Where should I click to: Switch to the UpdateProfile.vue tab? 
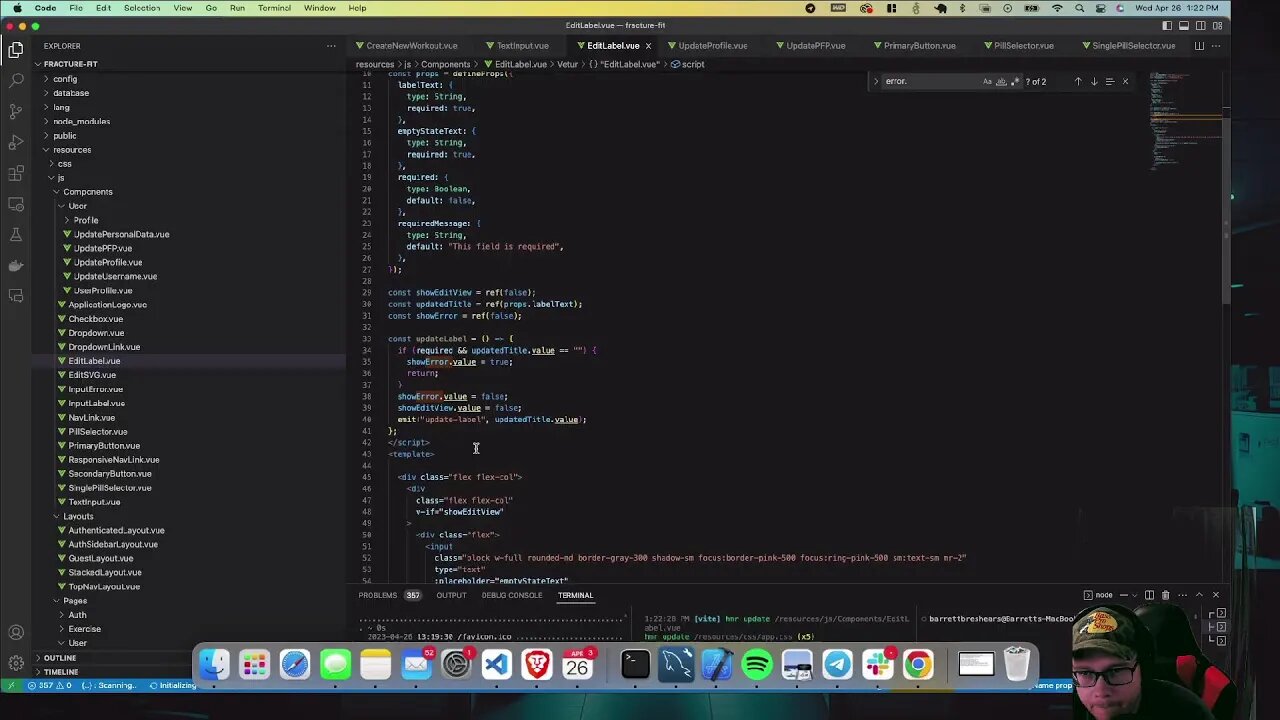[713, 46]
